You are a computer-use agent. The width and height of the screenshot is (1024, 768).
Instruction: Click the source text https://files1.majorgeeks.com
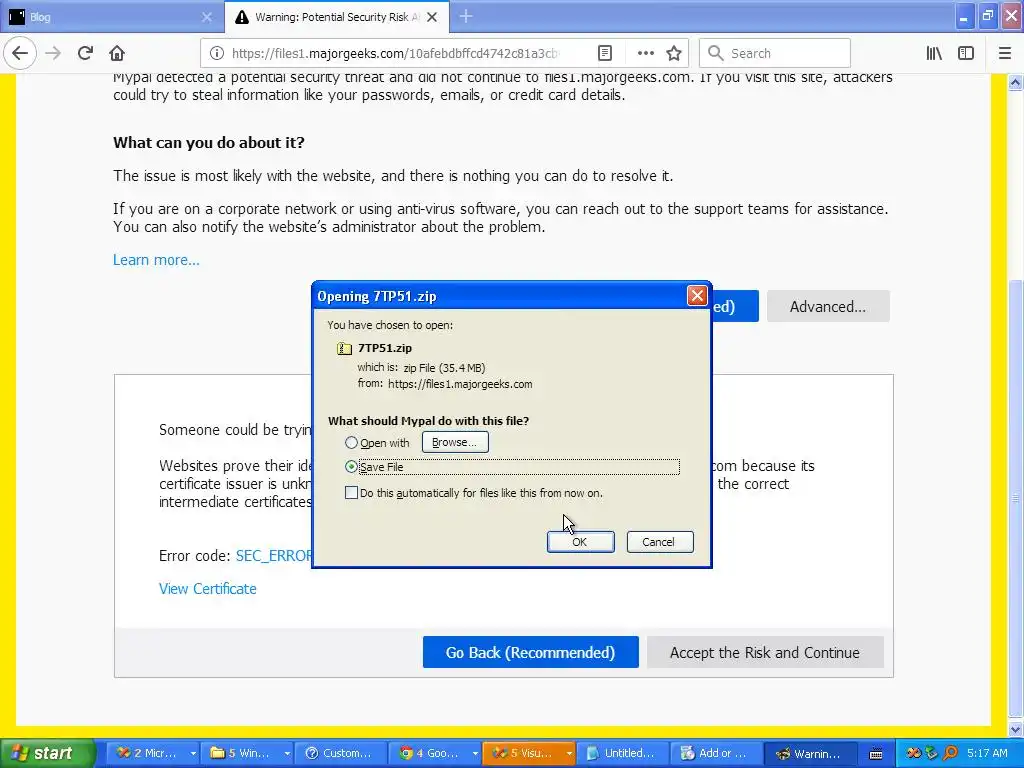(460, 384)
